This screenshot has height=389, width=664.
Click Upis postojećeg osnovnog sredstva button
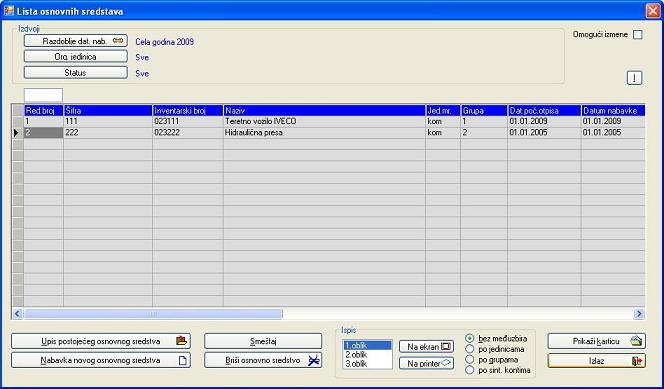[101, 341]
